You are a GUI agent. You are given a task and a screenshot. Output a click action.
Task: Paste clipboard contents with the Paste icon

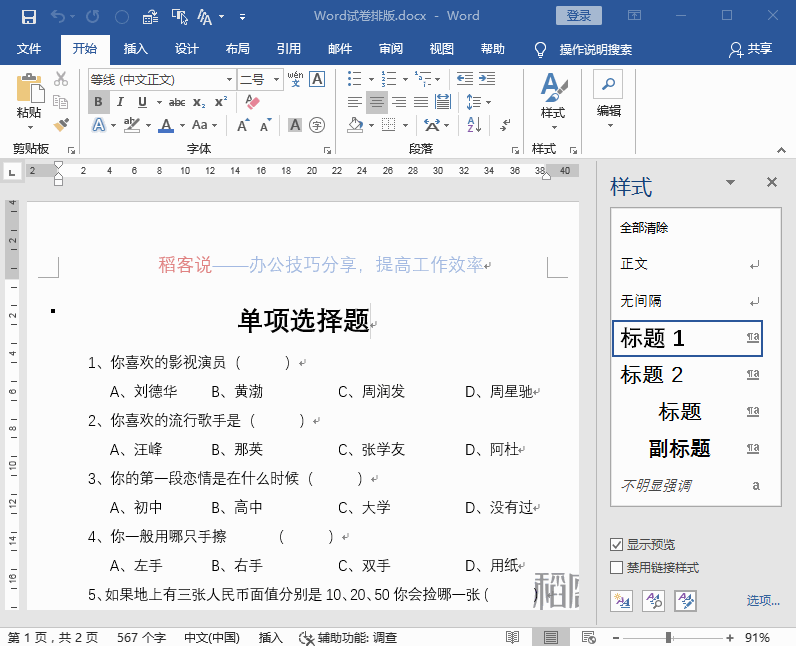[x=29, y=89]
